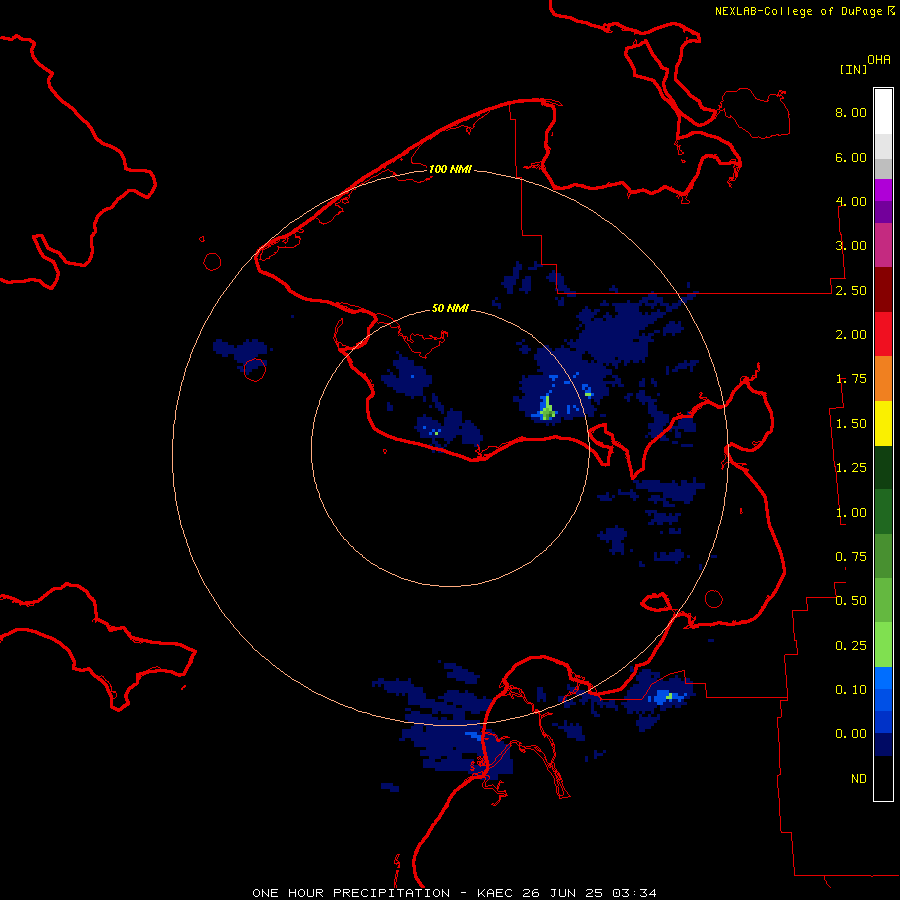Click the orange swatch in the legend

(883, 379)
